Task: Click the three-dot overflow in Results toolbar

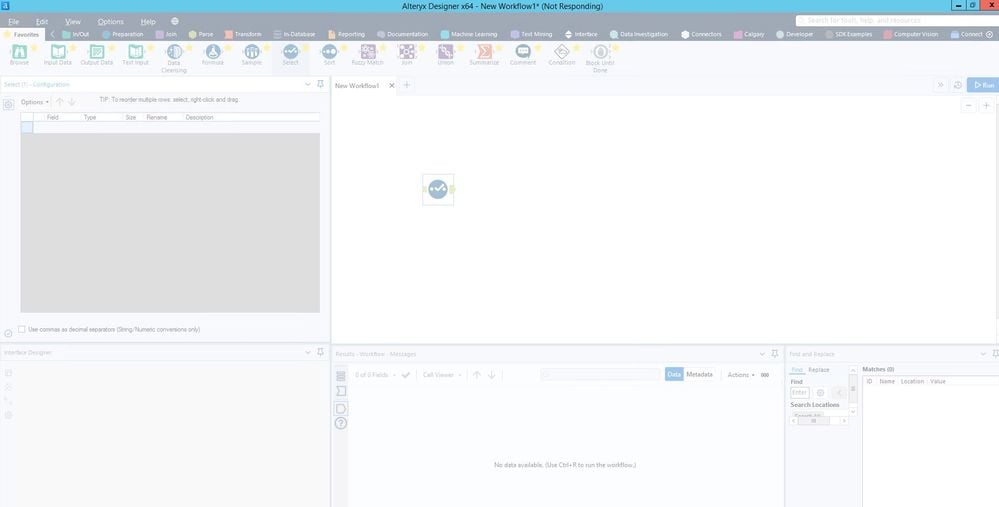Action: tap(765, 375)
